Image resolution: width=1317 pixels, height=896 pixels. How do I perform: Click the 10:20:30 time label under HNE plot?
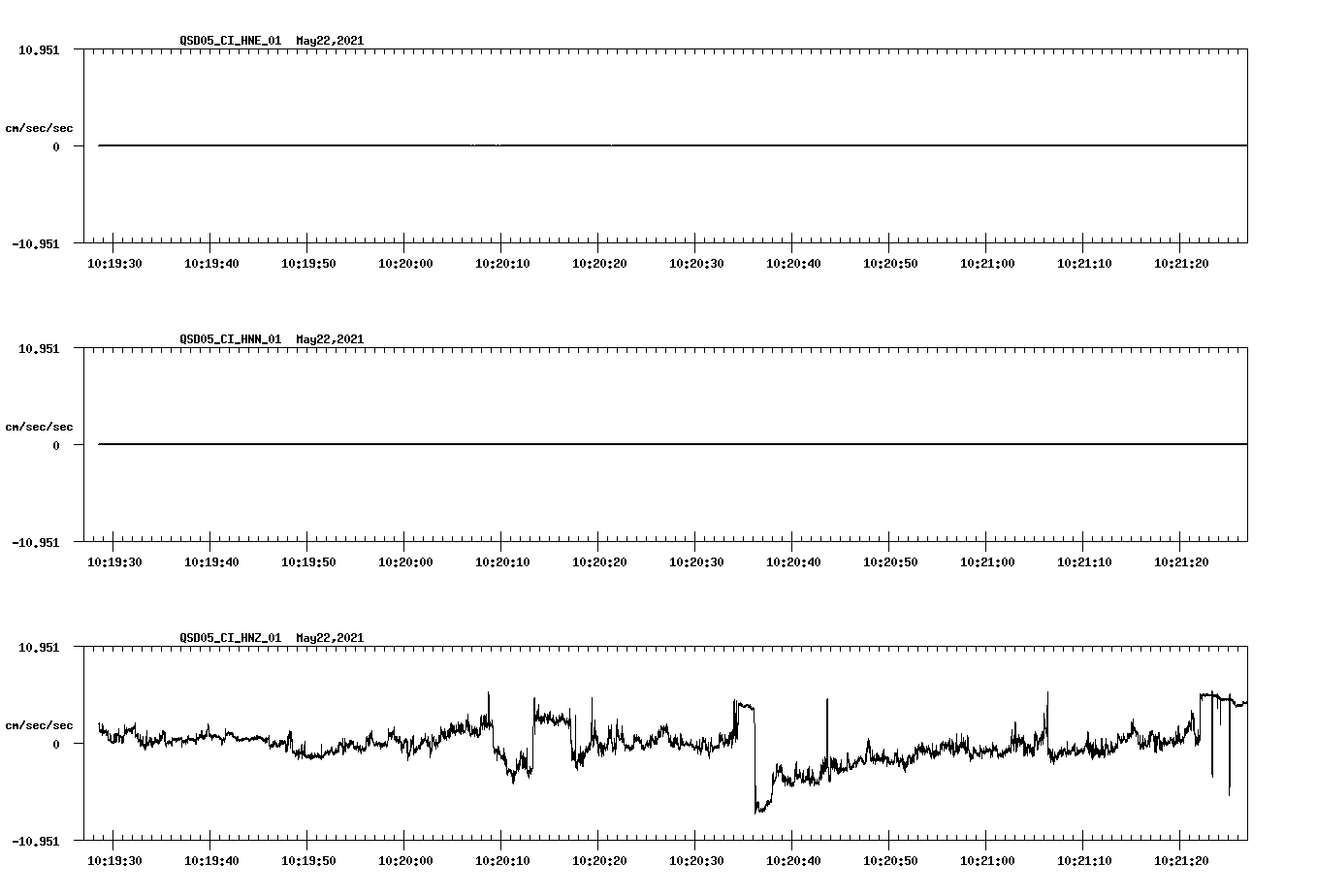coord(696,263)
